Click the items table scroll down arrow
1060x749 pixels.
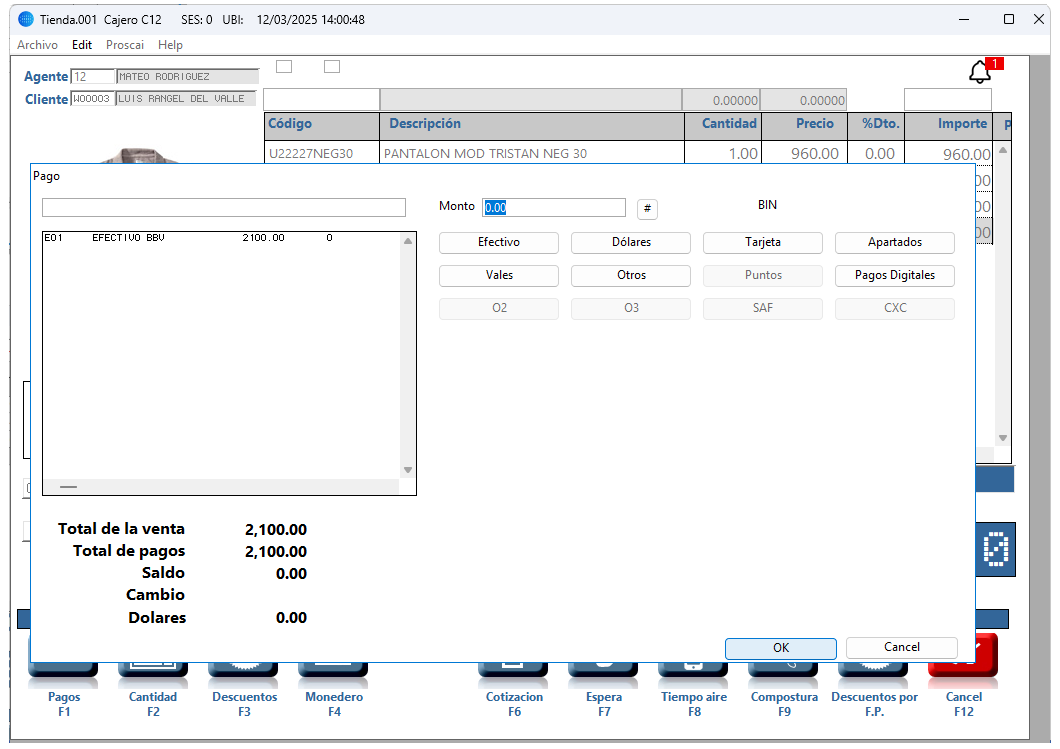tap(1003, 439)
